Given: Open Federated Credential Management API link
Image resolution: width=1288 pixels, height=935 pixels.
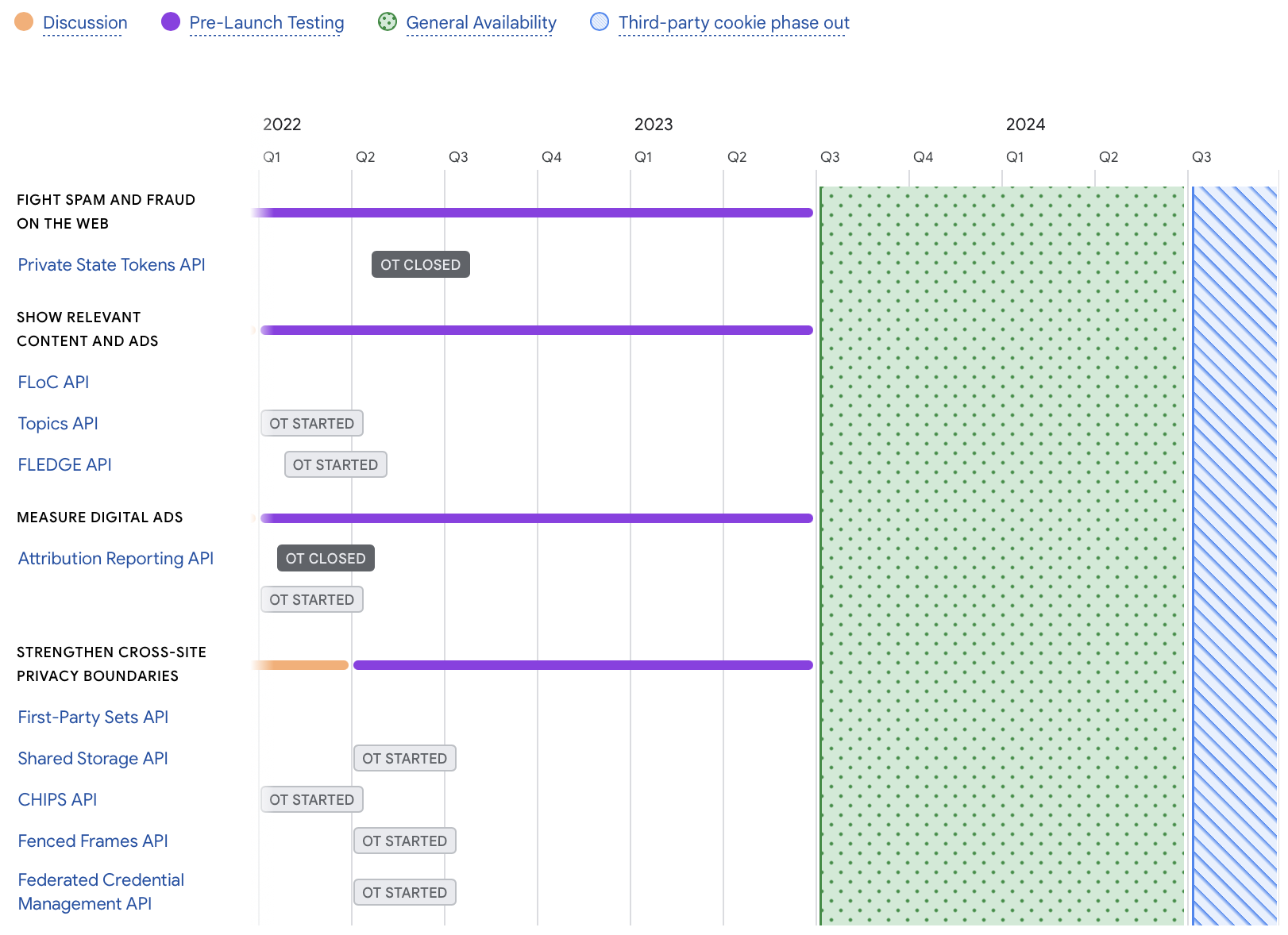Looking at the screenshot, I should (101, 892).
